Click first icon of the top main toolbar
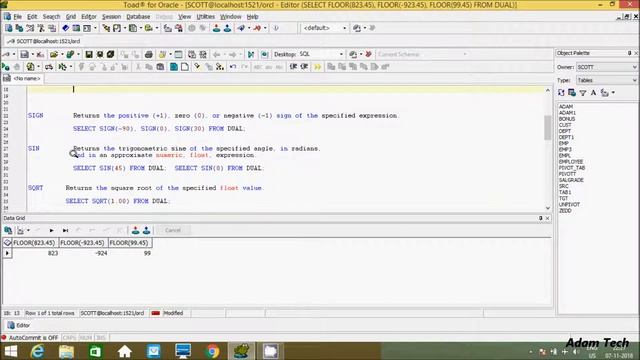The width and height of the screenshot is (640, 360). click(x=8, y=28)
